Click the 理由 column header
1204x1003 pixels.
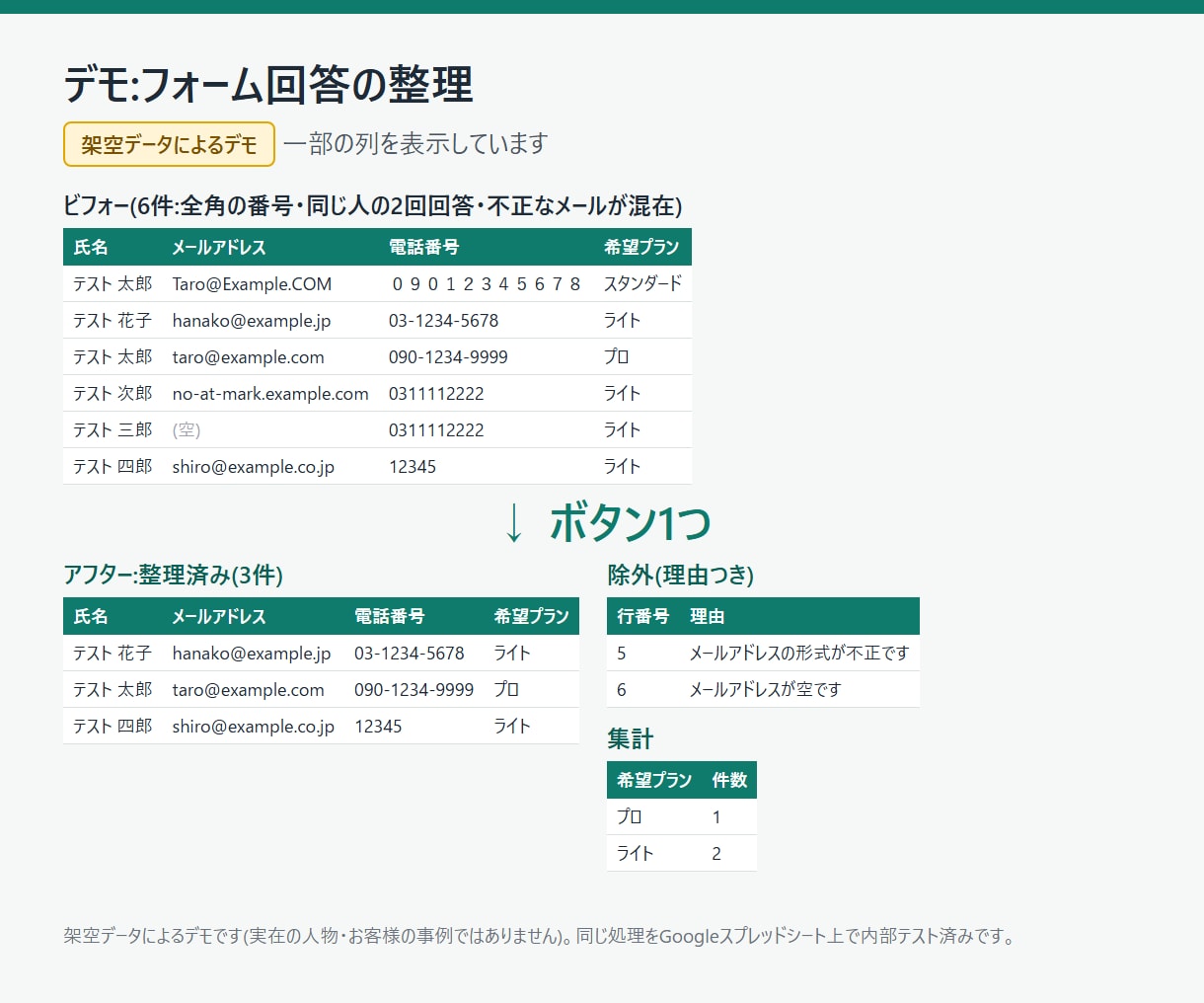707,616
